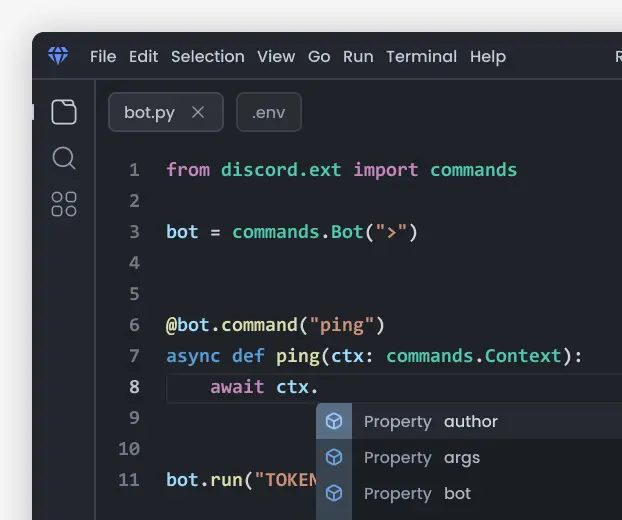Click 'commands.Bot' on line 3
Viewport: 622px width, 520px height.
(298, 232)
